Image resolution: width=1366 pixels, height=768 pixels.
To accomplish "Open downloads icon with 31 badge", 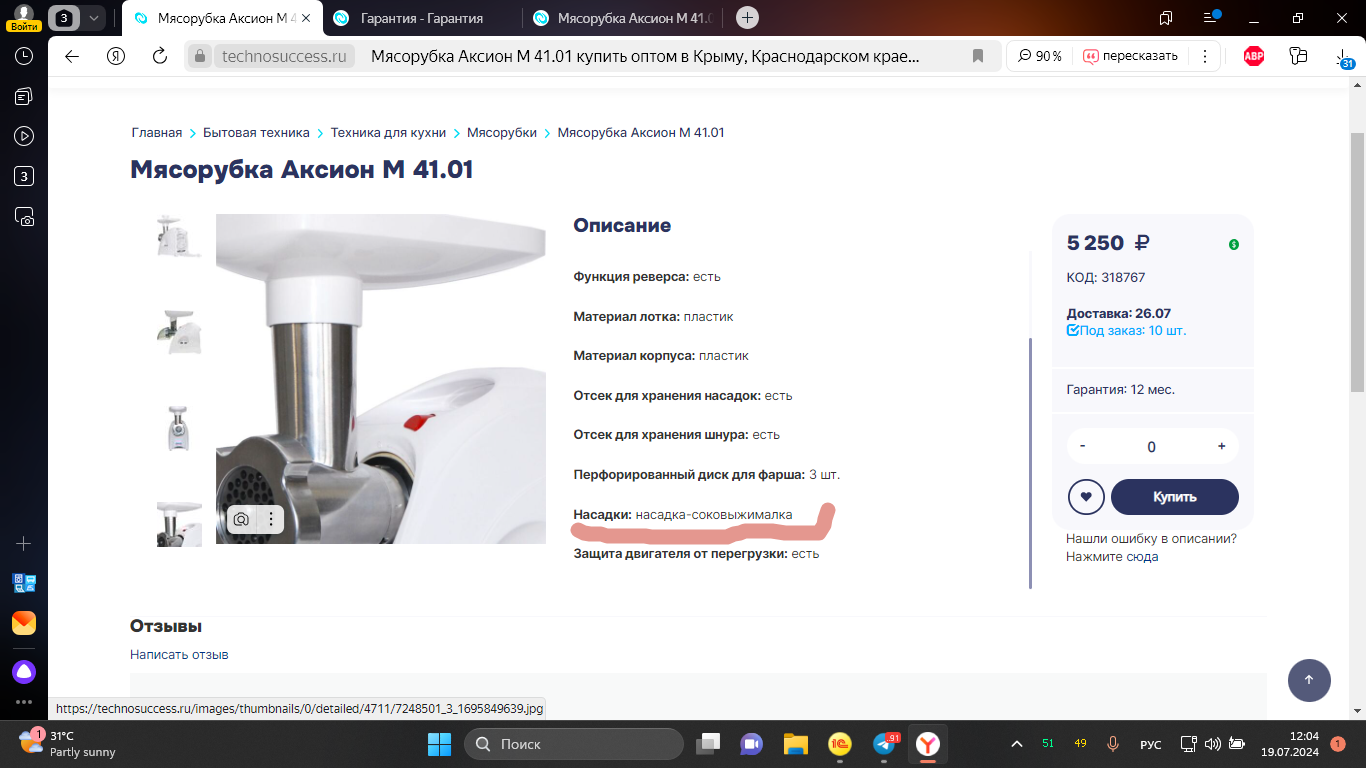I will coord(1343,57).
